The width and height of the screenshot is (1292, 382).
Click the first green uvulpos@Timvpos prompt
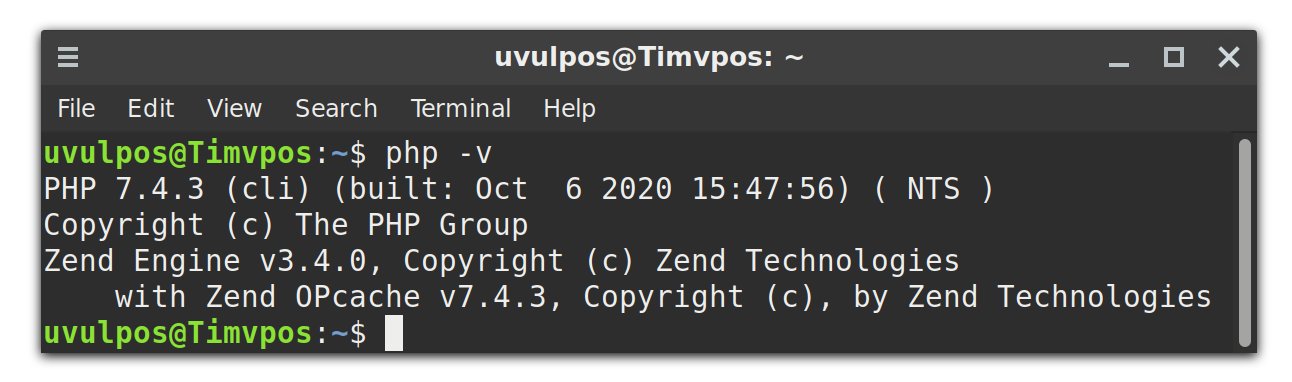pyautogui.click(x=180, y=154)
